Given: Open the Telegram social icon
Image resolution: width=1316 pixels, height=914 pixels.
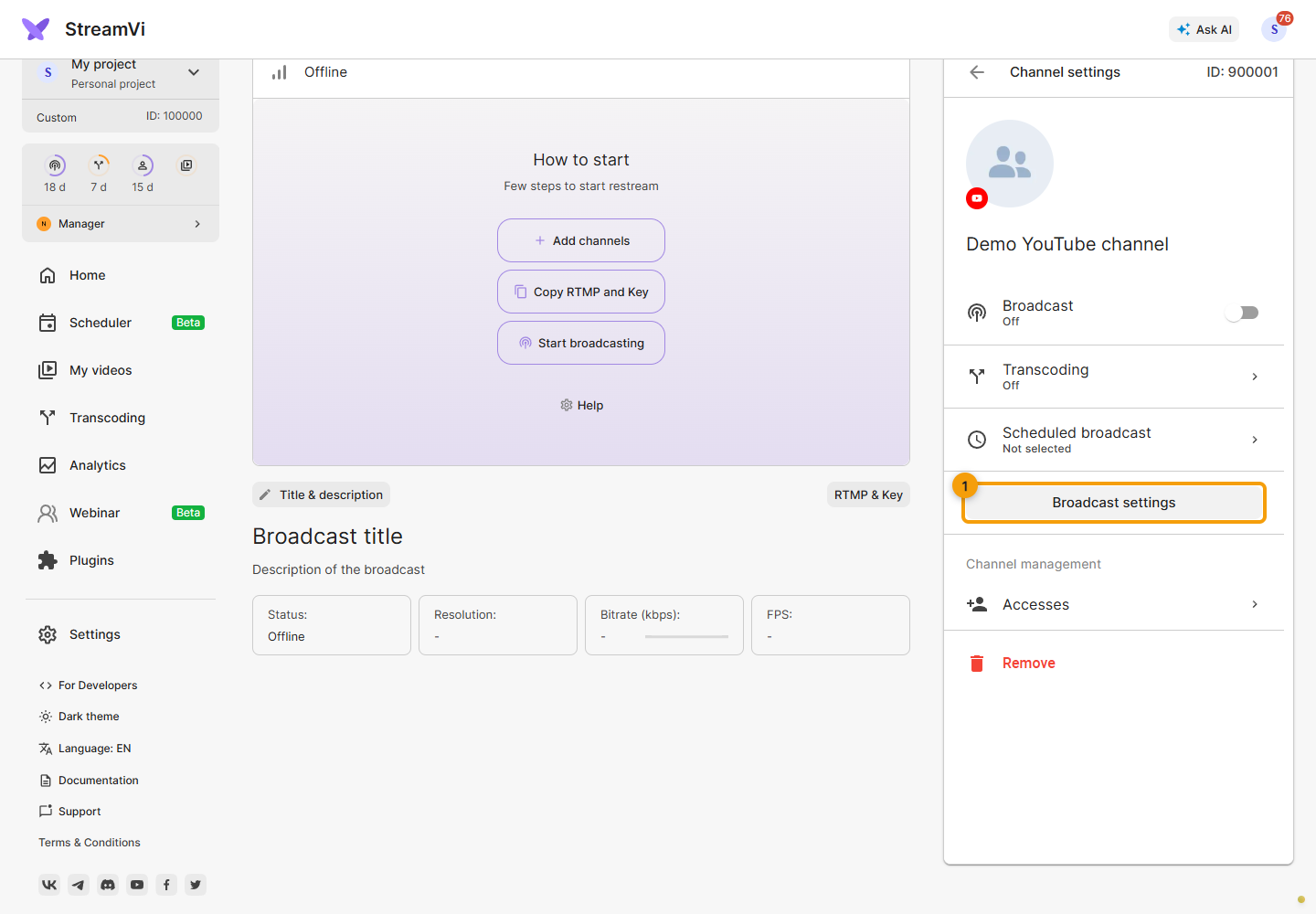Looking at the screenshot, I should 79,885.
